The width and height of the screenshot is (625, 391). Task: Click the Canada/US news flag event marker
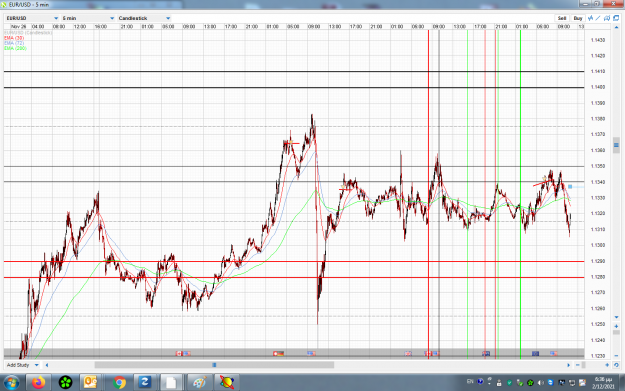click(183, 354)
